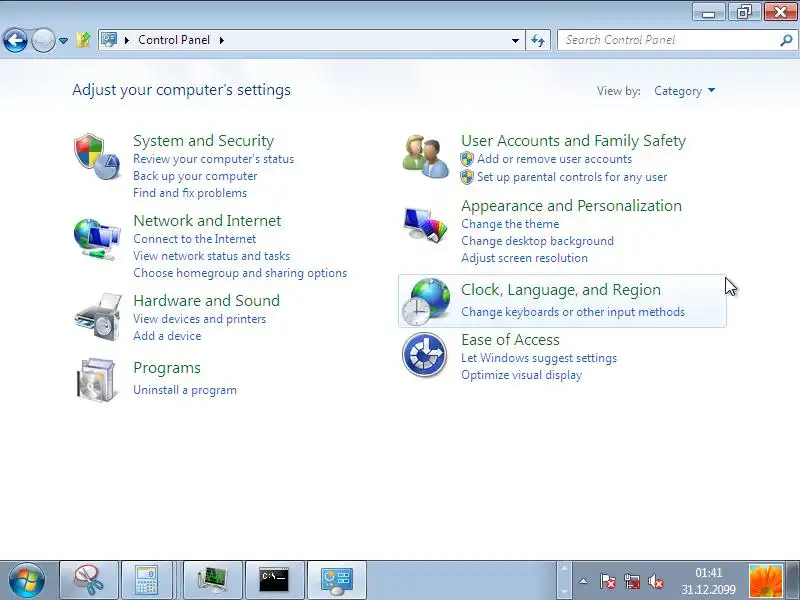
Task: Change keyboards or other input methods
Action: point(573,312)
